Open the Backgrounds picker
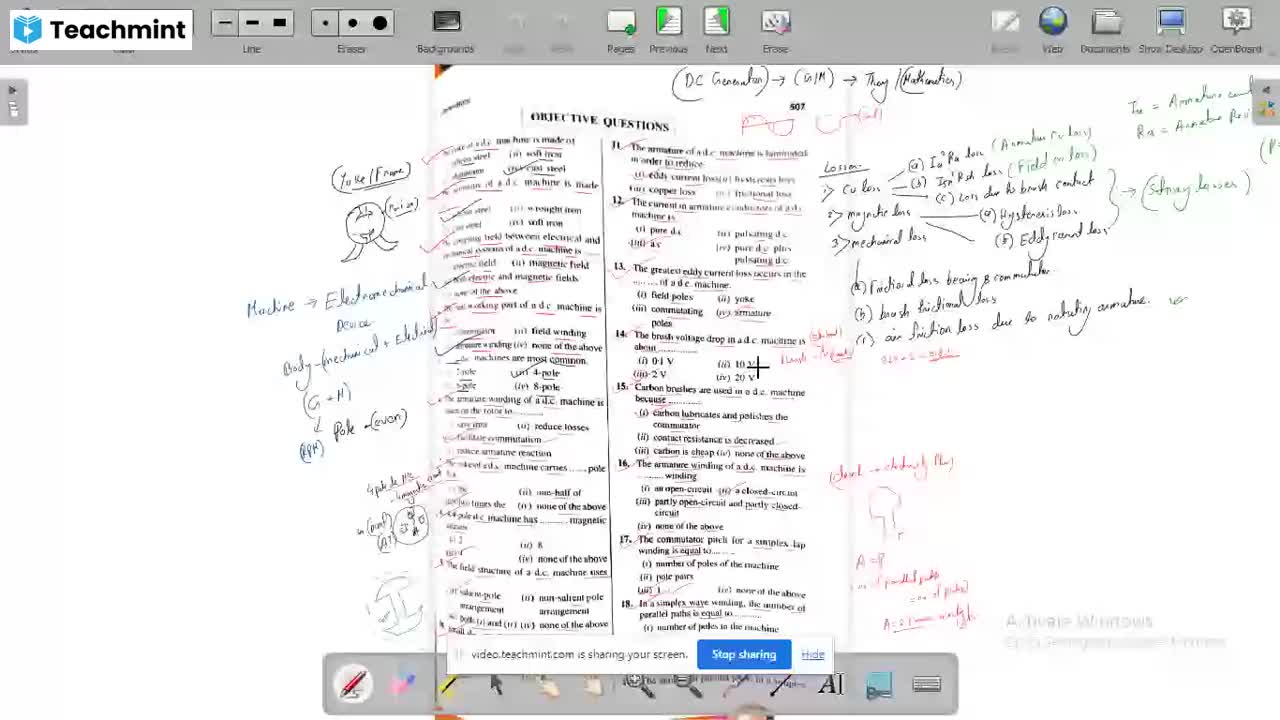Viewport: 1280px width, 720px height. pyautogui.click(x=446, y=31)
